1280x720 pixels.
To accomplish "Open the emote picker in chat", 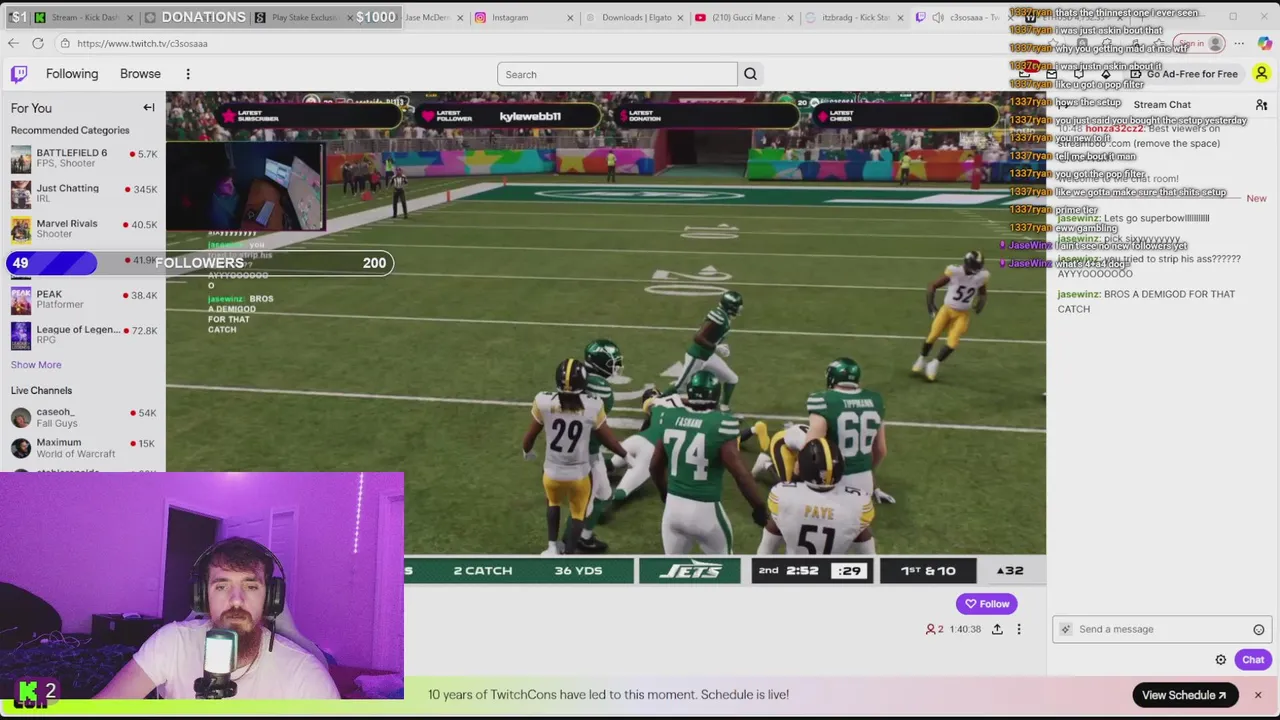I will [1259, 629].
